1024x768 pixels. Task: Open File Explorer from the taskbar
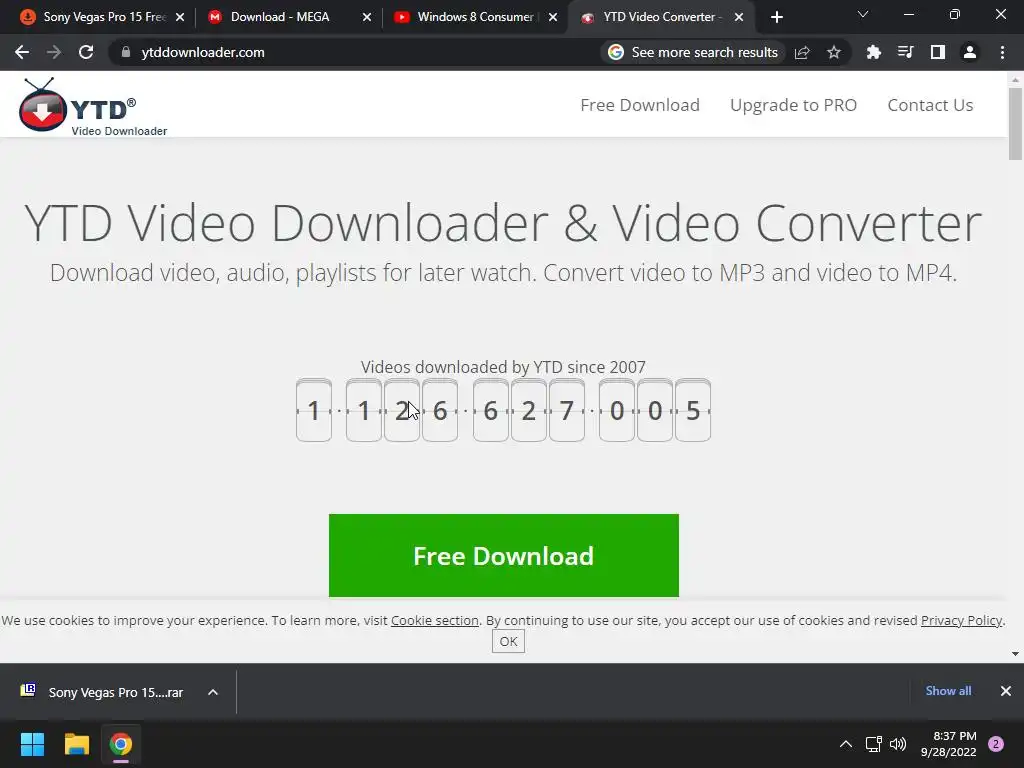coord(76,744)
